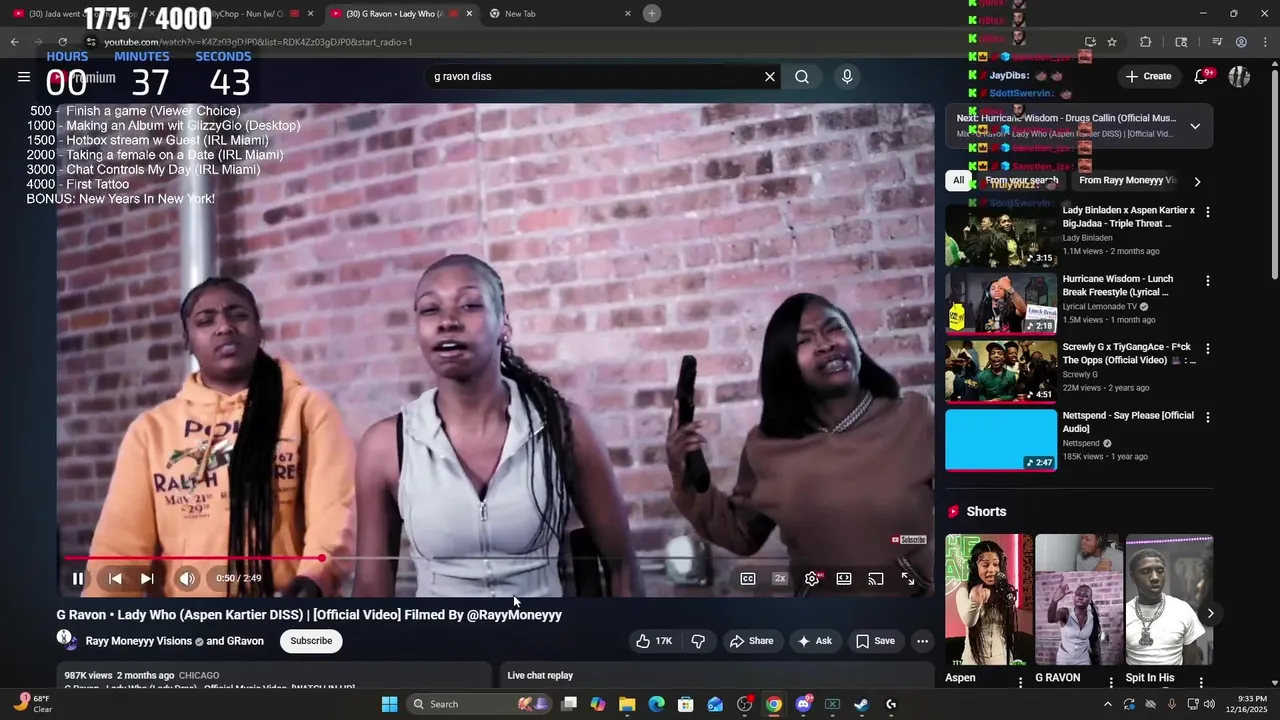This screenshot has height=720, width=1280.
Task: Toggle closed captions on the video
Action: tap(747, 578)
